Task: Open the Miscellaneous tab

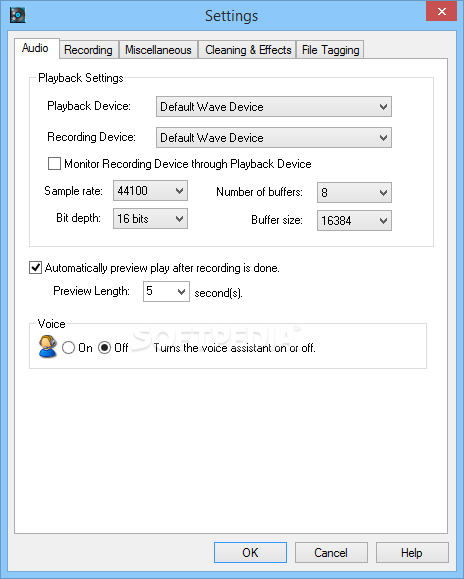Action: 158,50
